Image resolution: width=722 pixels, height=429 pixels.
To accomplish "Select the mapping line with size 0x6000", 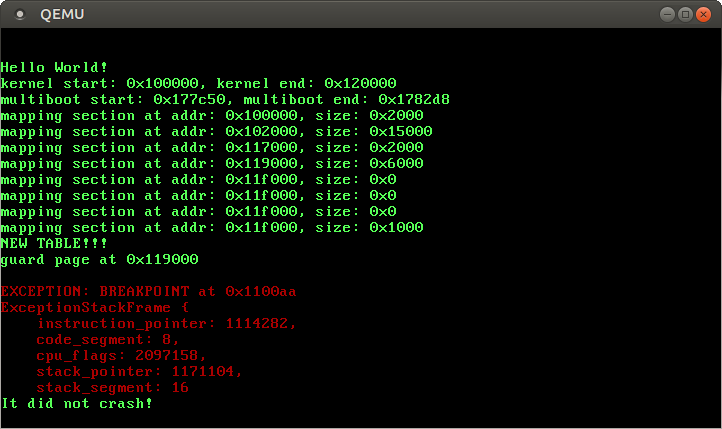I will pyautogui.click(x=212, y=163).
